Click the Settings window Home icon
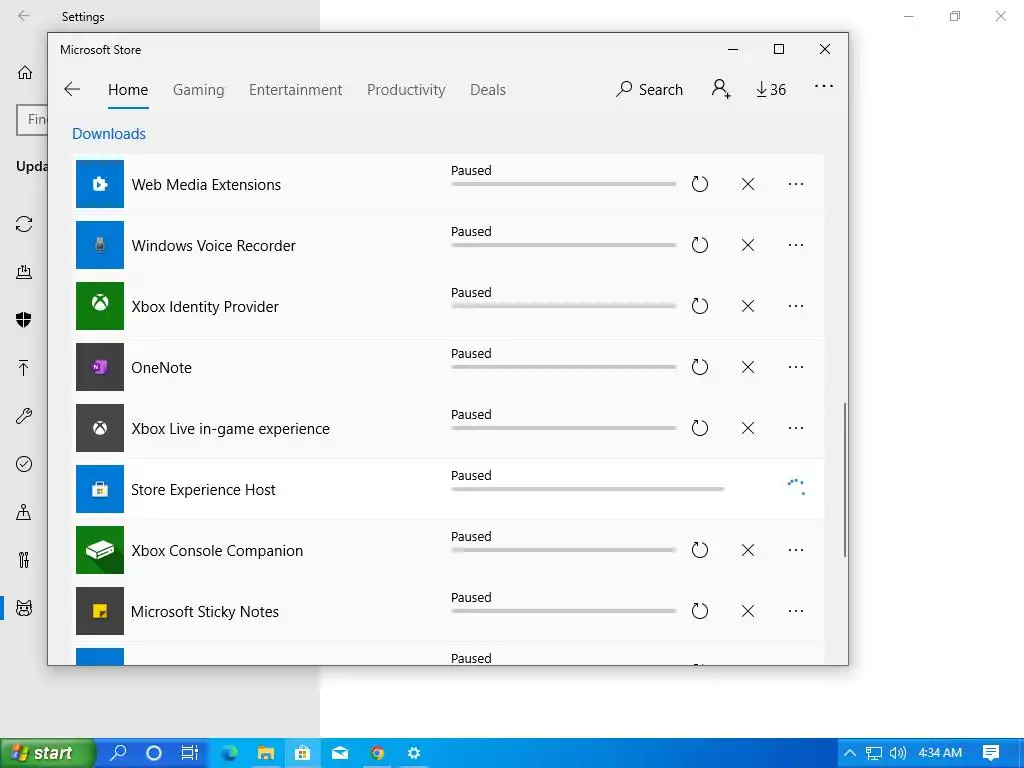 click(x=25, y=72)
